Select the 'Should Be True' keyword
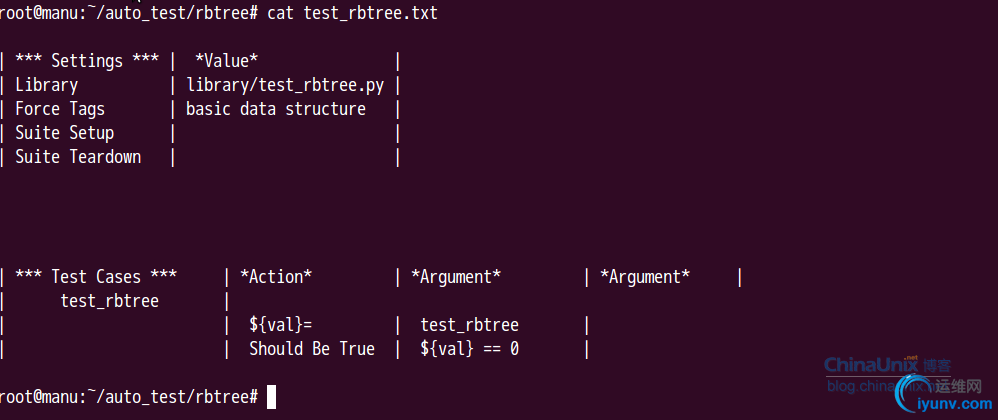998x420 pixels. pyautogui.click(x=312, y=349)
